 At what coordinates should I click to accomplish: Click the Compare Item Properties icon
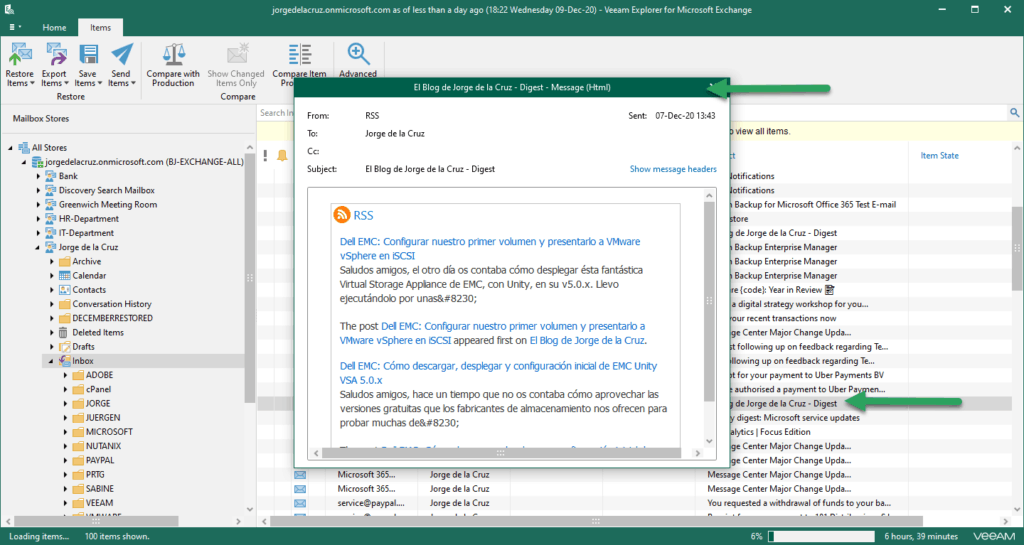tap(300, 54)
